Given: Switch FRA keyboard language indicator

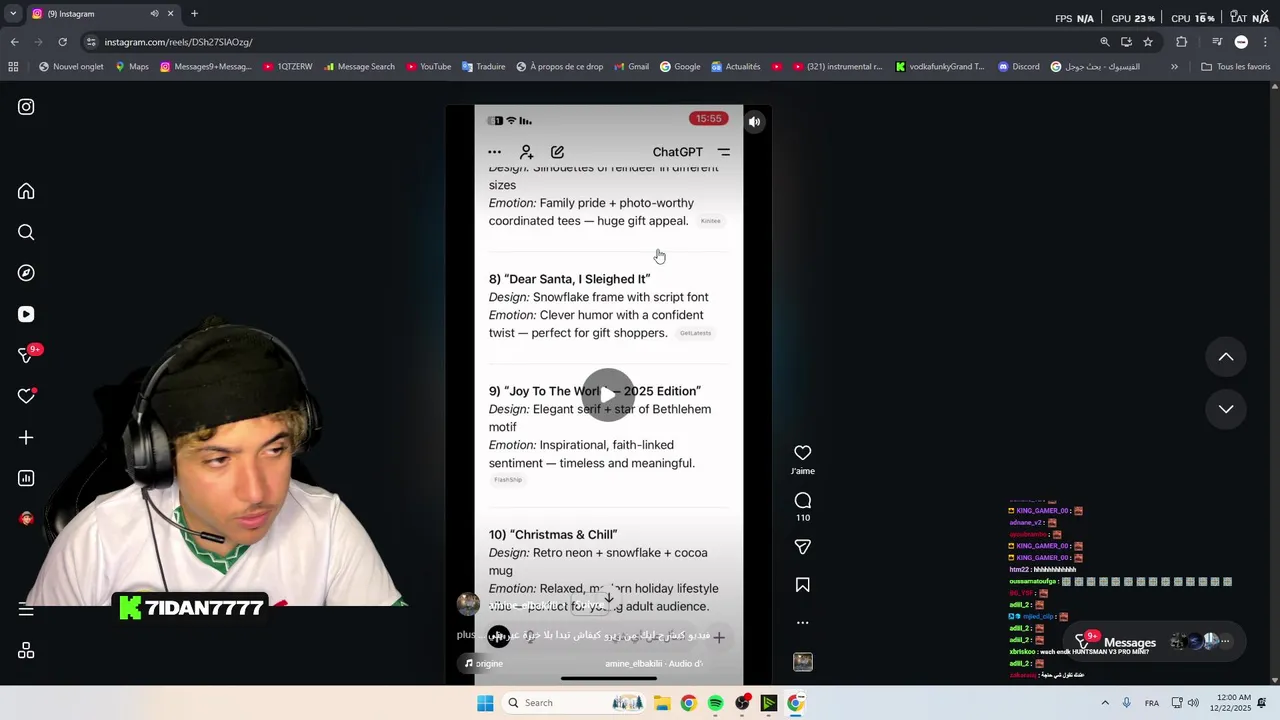Looking at the screenshot, I should click(x=1152, y=703).
